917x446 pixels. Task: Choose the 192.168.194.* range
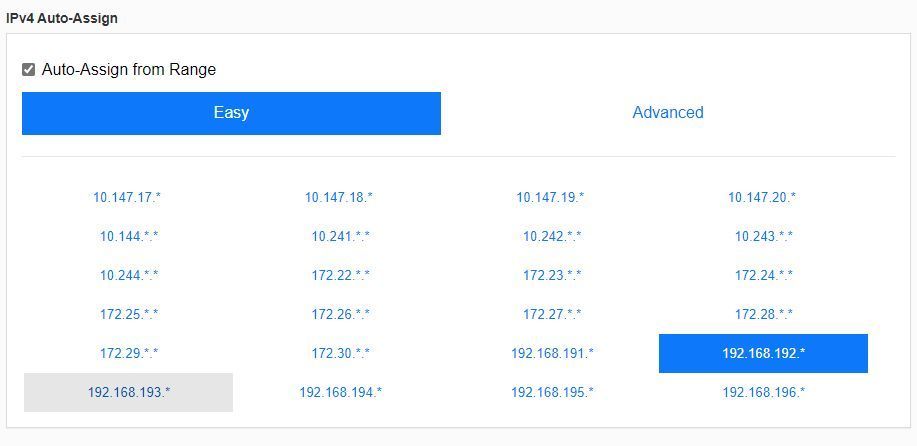point(340,392)
